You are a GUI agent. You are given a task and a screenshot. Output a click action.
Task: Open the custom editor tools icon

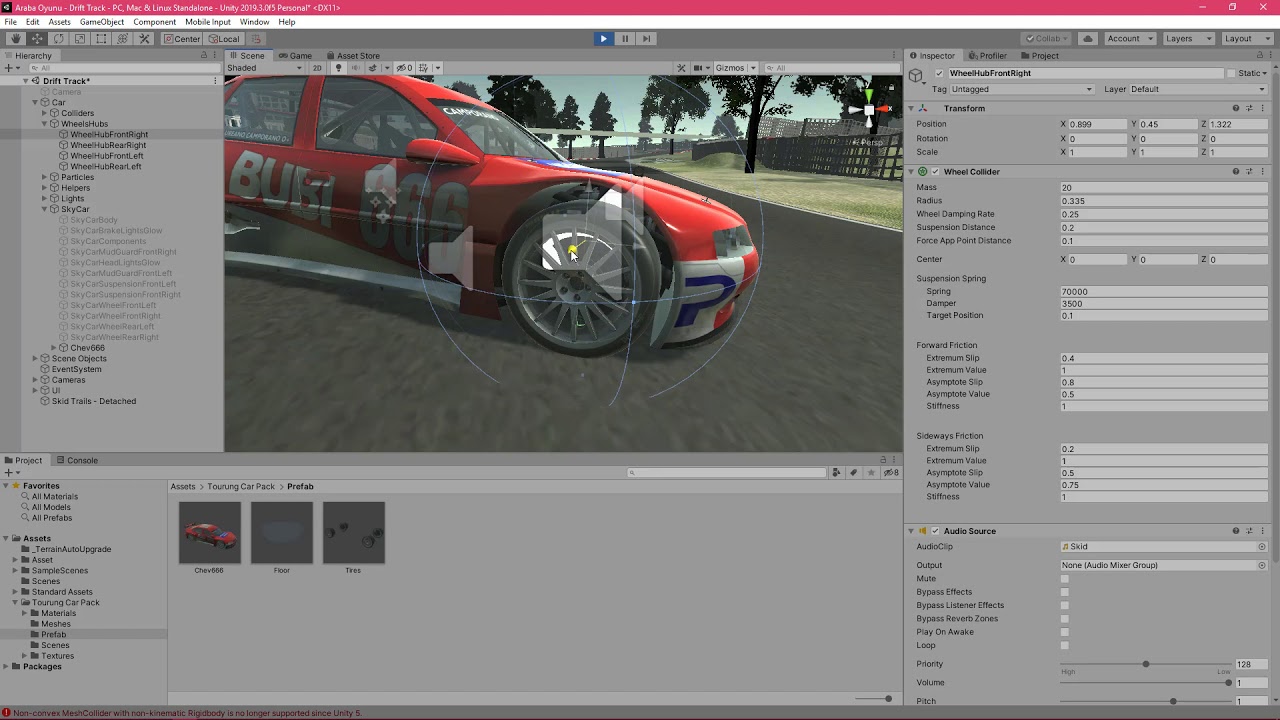(x=144, y=39)
